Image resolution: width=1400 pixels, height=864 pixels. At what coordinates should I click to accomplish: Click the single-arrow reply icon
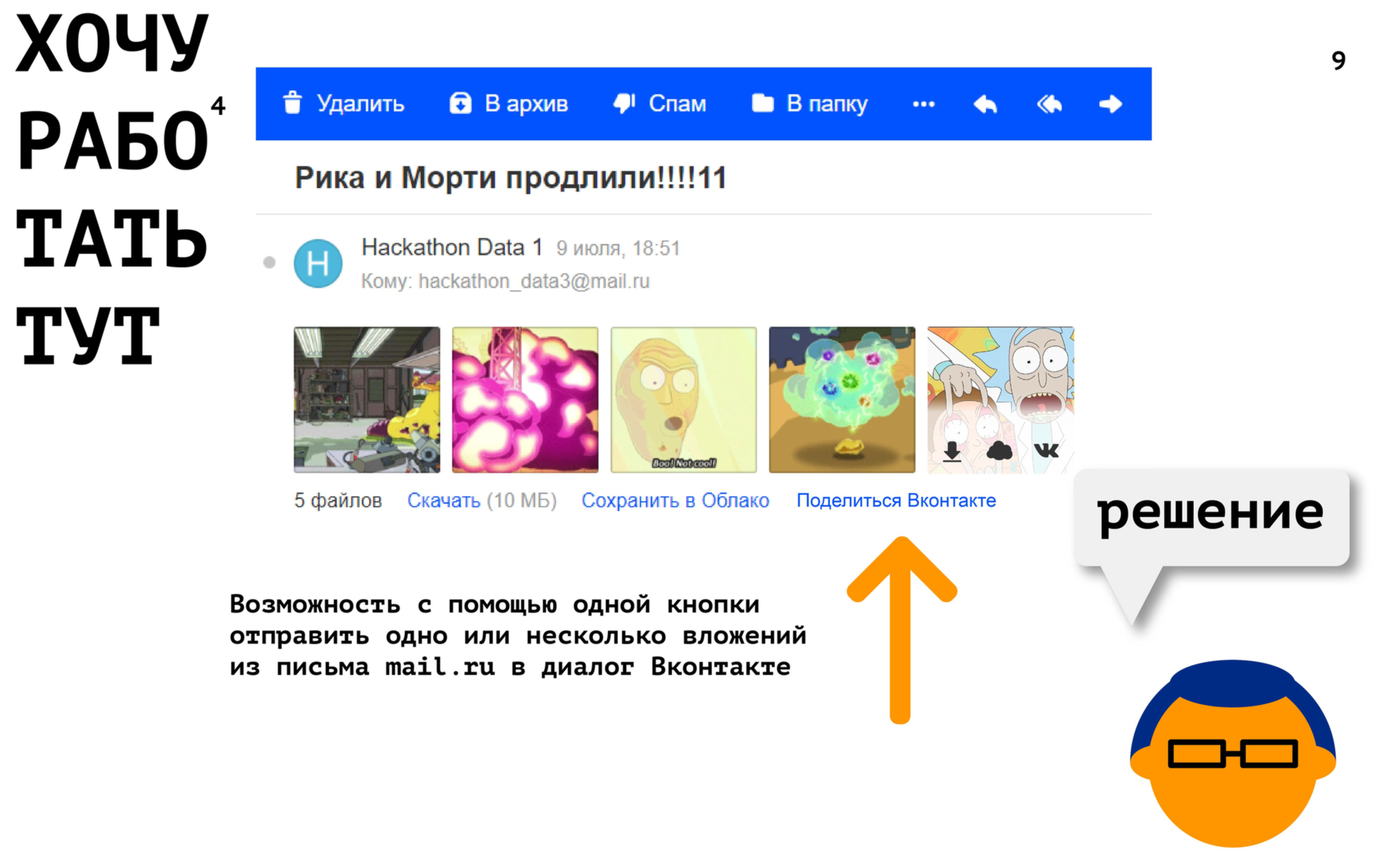pos(986,104)
